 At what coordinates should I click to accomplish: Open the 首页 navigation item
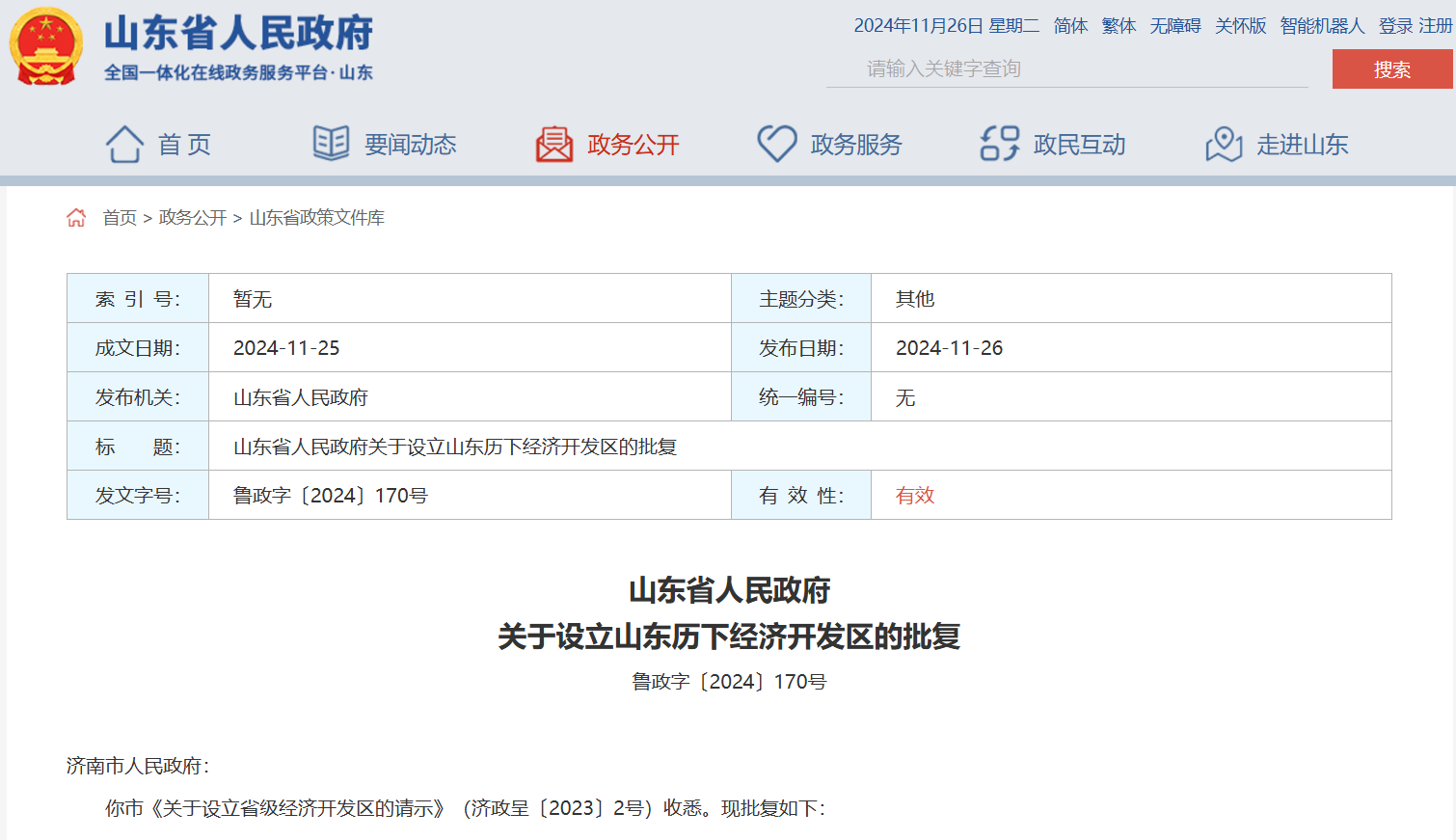coord(184,145)
